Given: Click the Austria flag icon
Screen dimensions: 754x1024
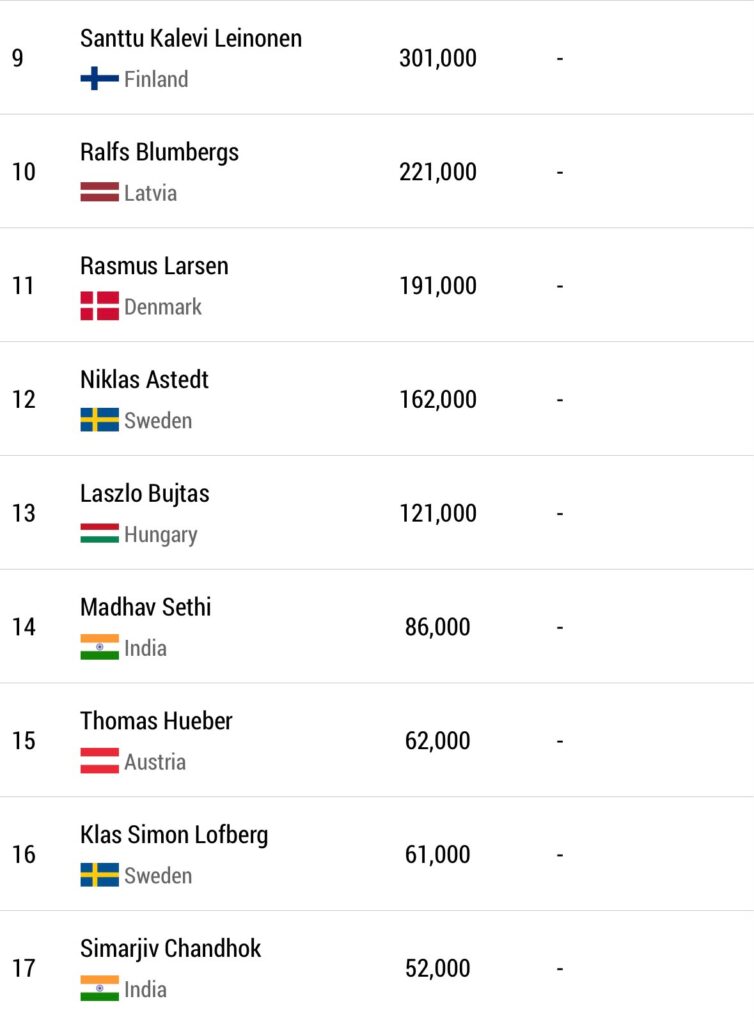Looking at the screenshot, I should coord(99,761).
